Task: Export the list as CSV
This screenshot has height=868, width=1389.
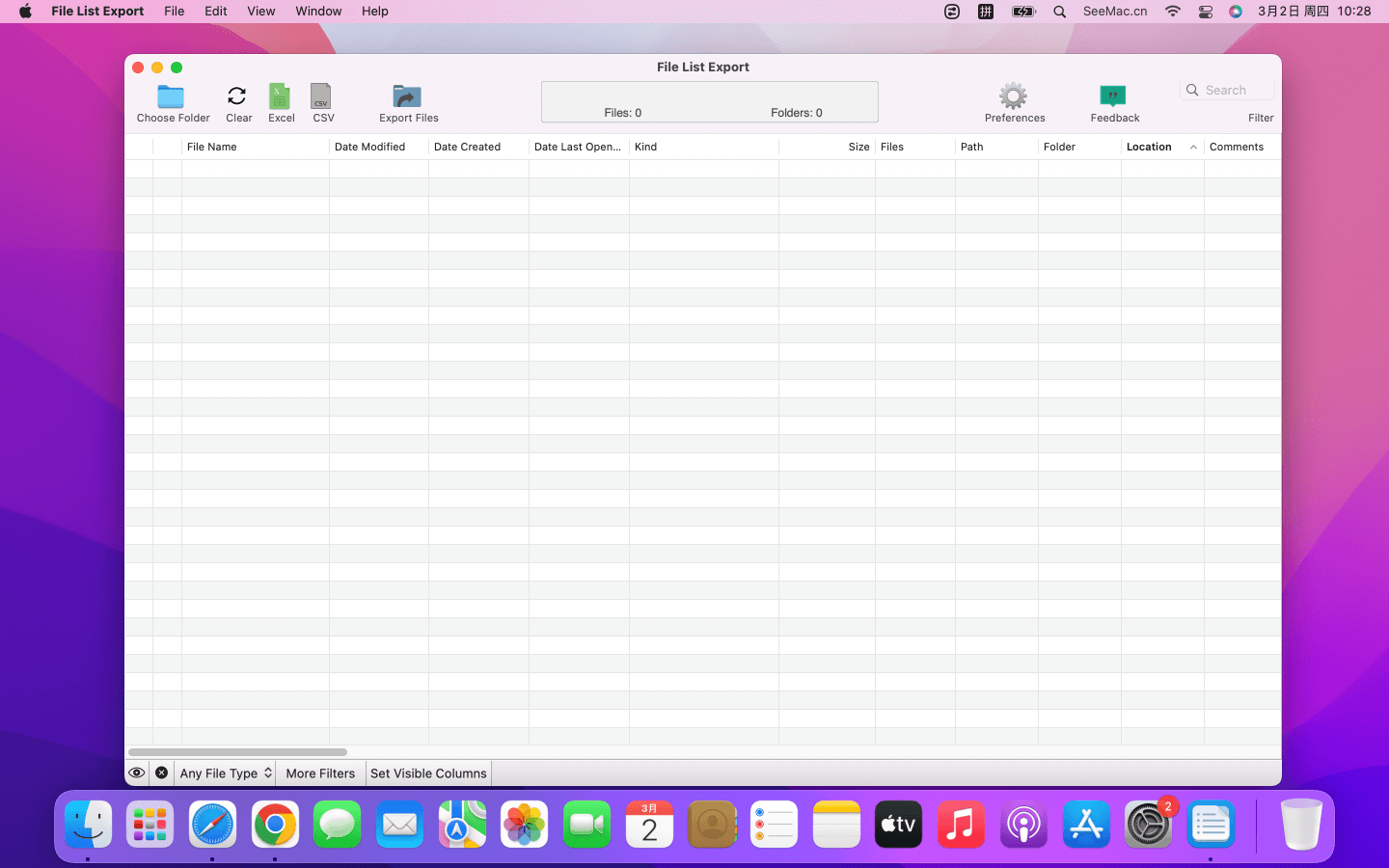Action: click(x=321, y=96)
